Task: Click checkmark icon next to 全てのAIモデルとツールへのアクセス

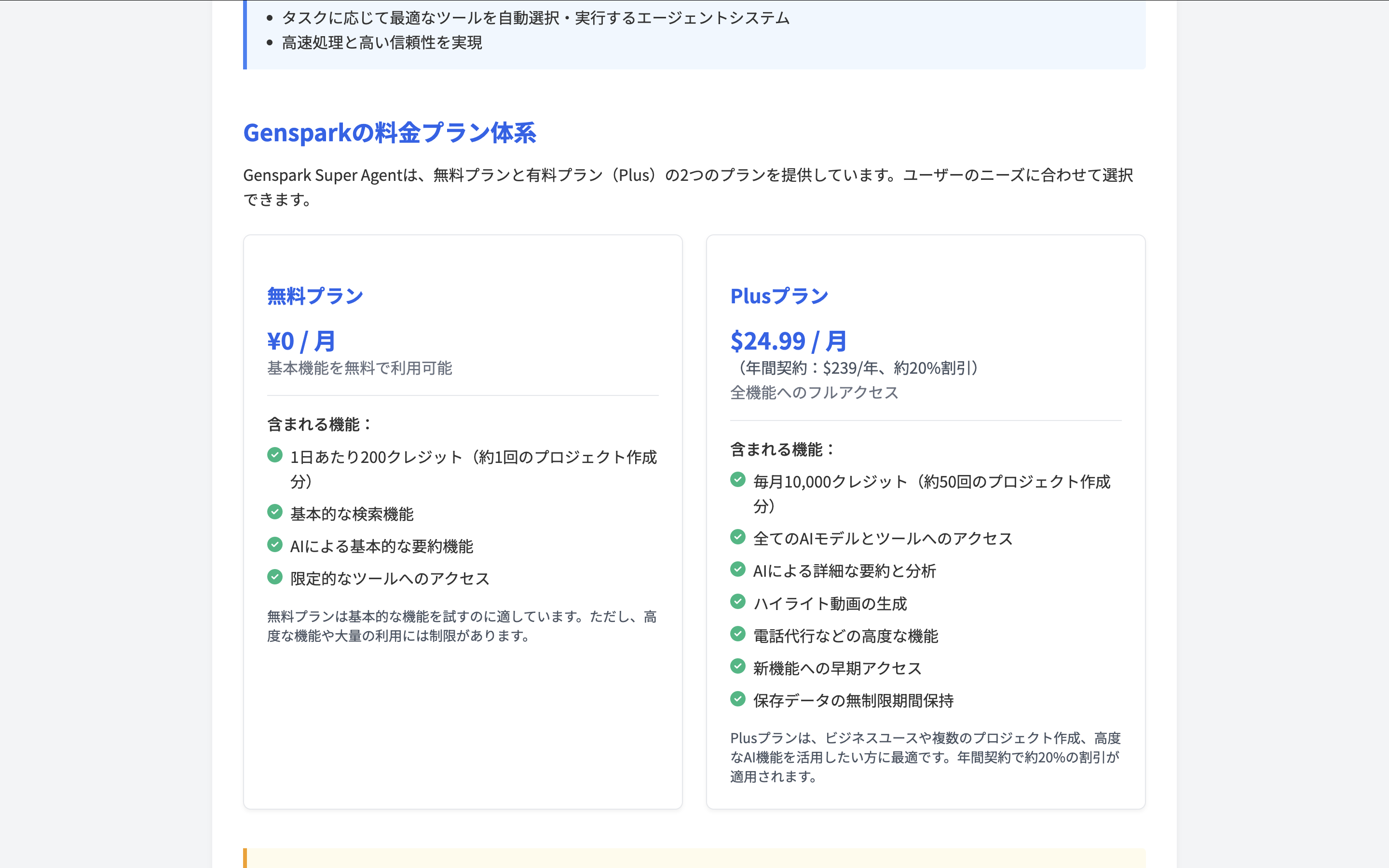Action: point(737,537)
